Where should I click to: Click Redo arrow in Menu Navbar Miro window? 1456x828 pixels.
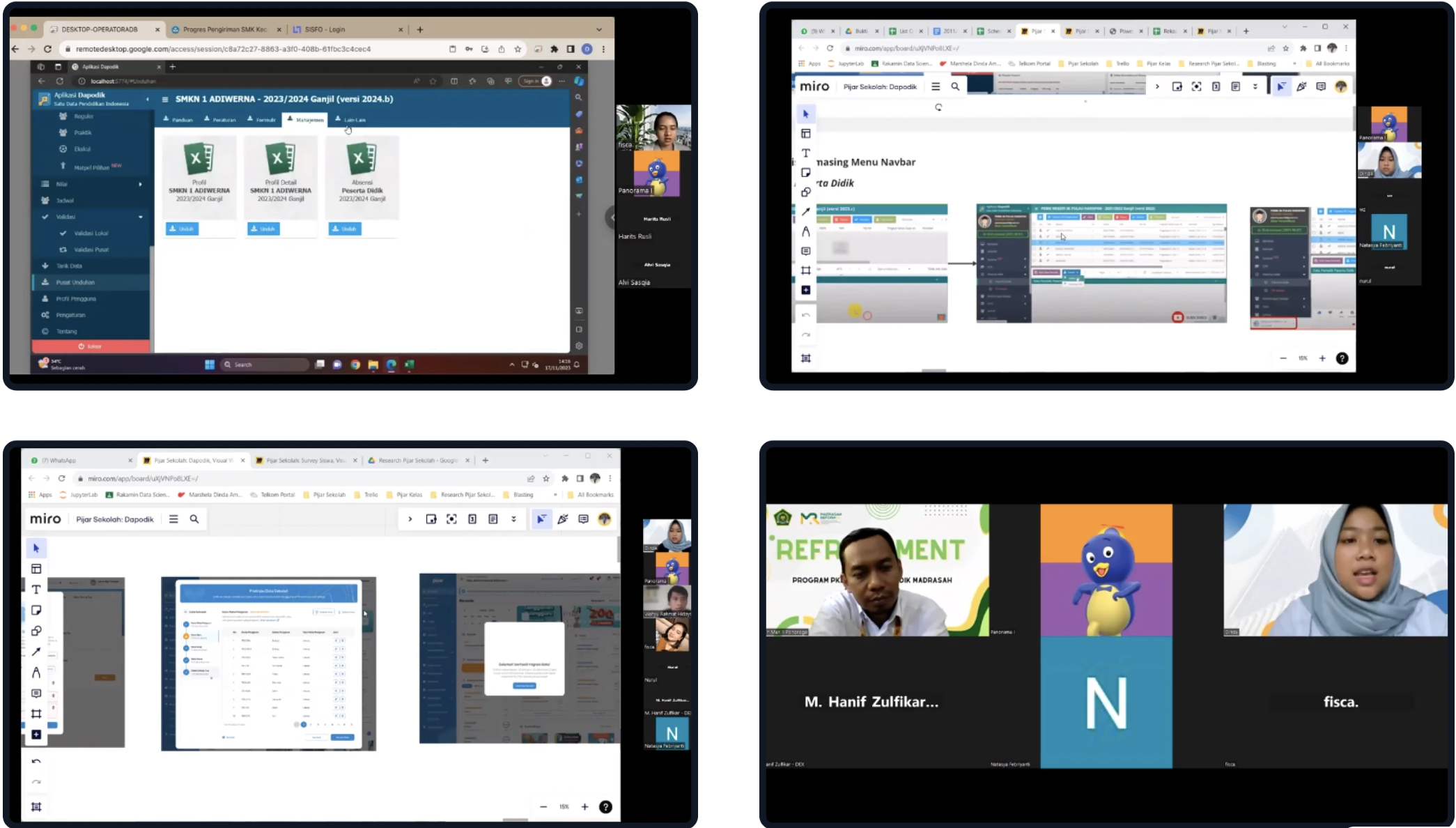point(806,335)
